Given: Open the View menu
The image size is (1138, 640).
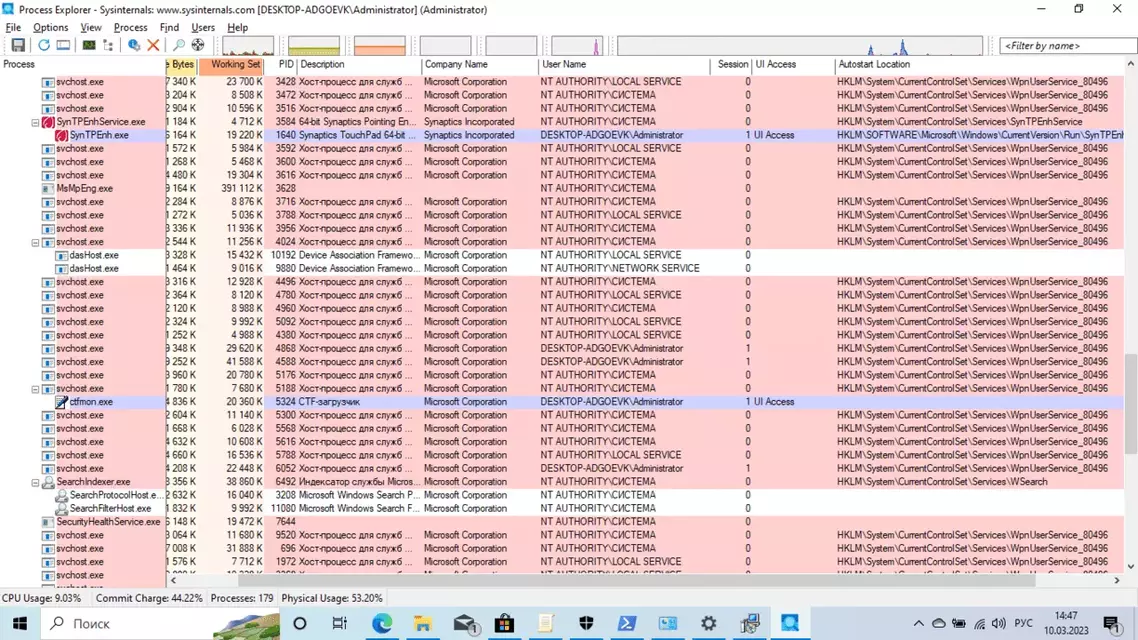Looking at the screenshot, I should (91, 28).
